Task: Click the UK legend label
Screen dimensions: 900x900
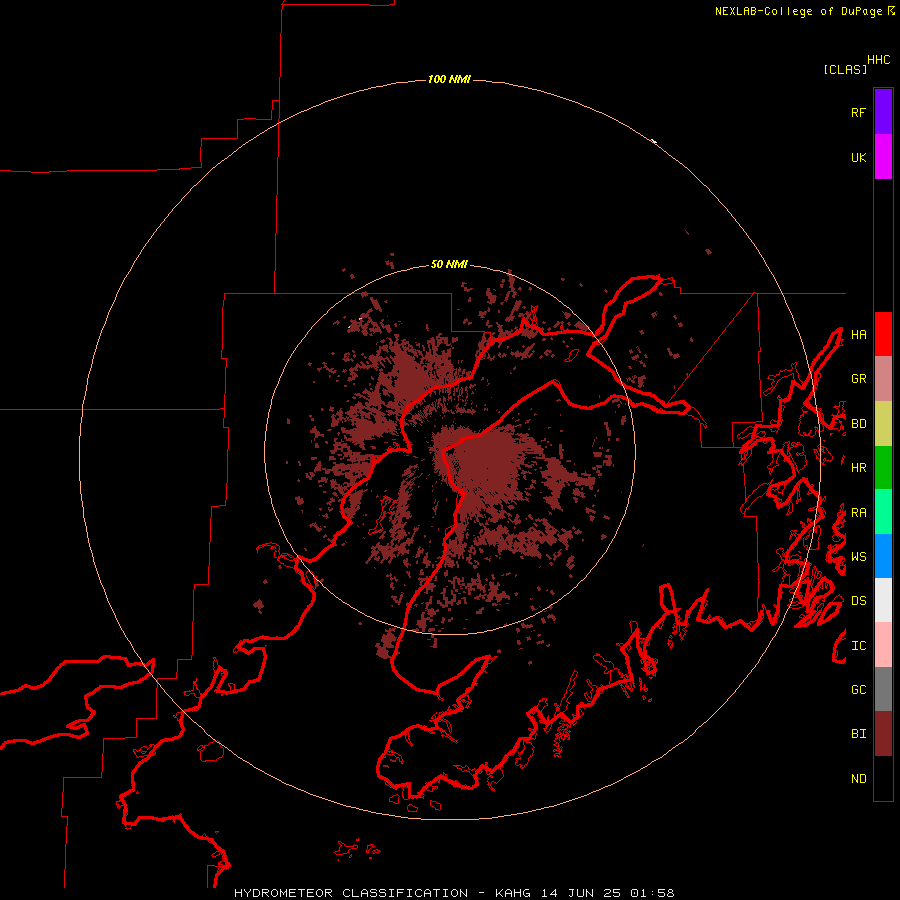Action: coord(858,157)
